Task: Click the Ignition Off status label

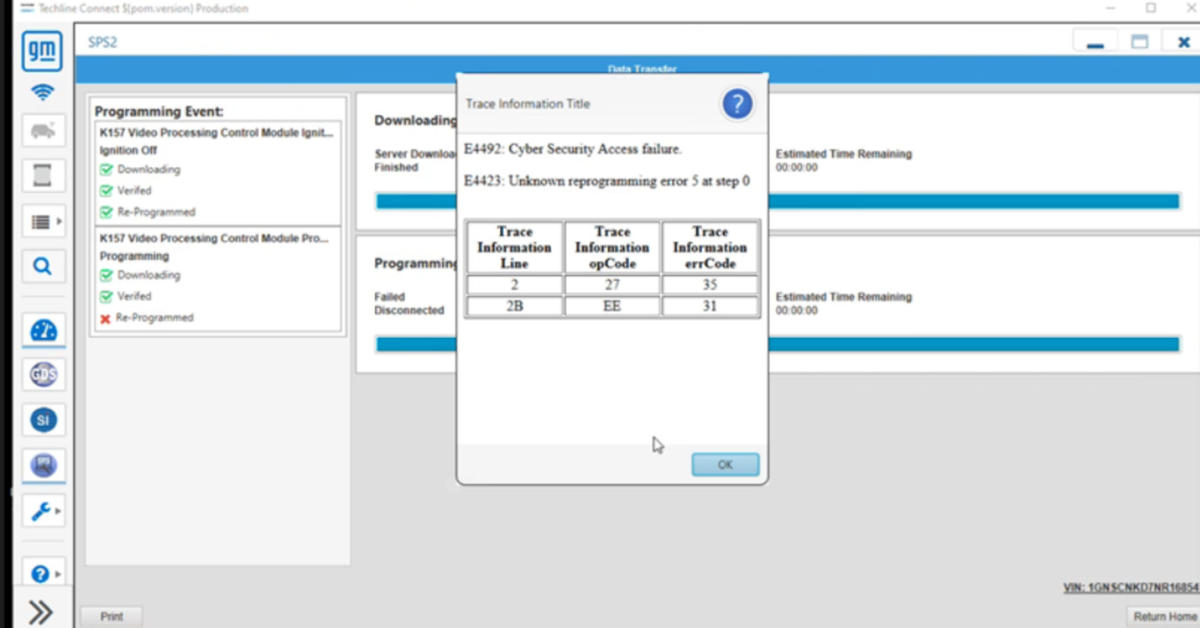Action: coord(127,150)
